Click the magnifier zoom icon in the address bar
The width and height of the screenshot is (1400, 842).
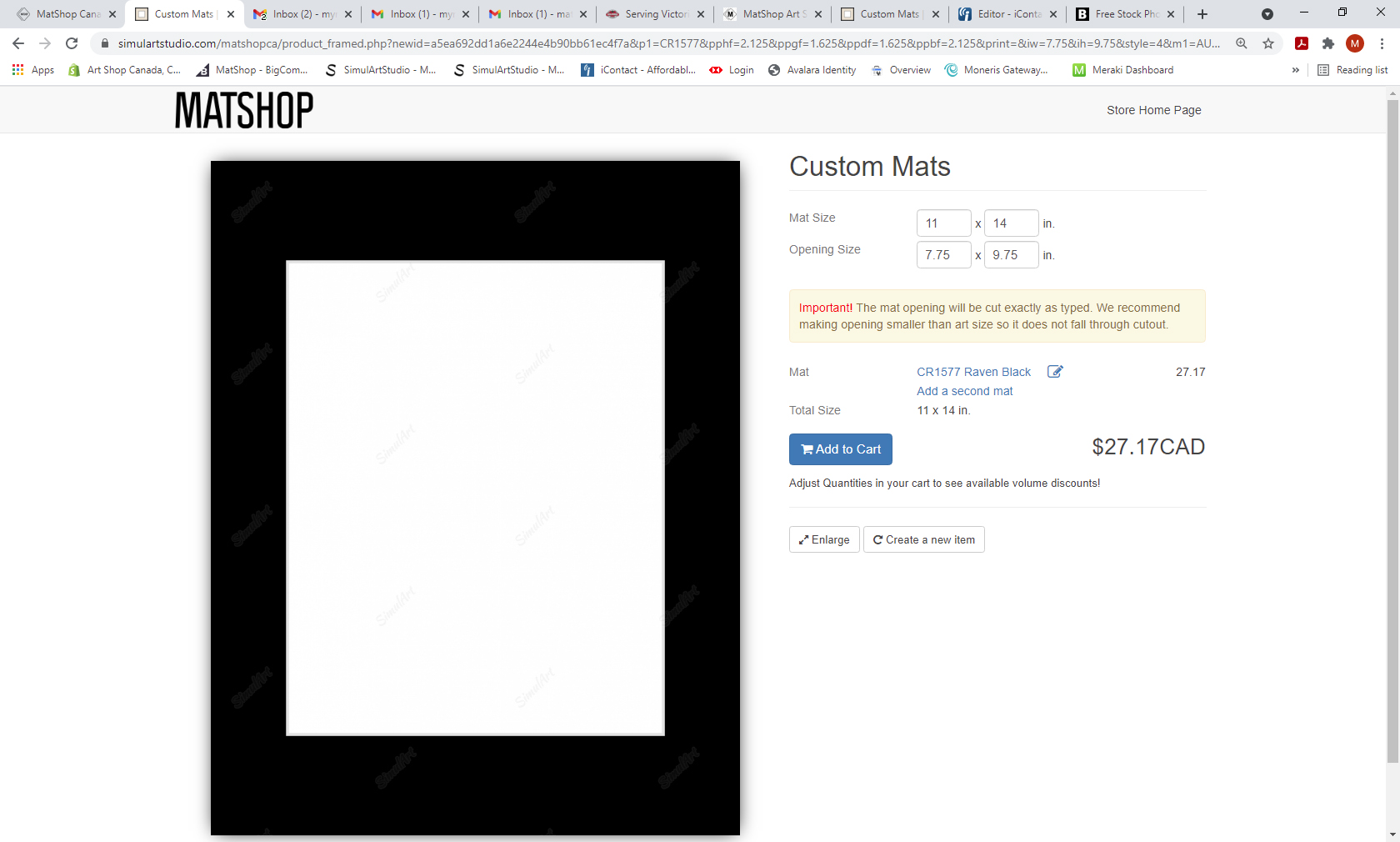(x=1242, y=43)
